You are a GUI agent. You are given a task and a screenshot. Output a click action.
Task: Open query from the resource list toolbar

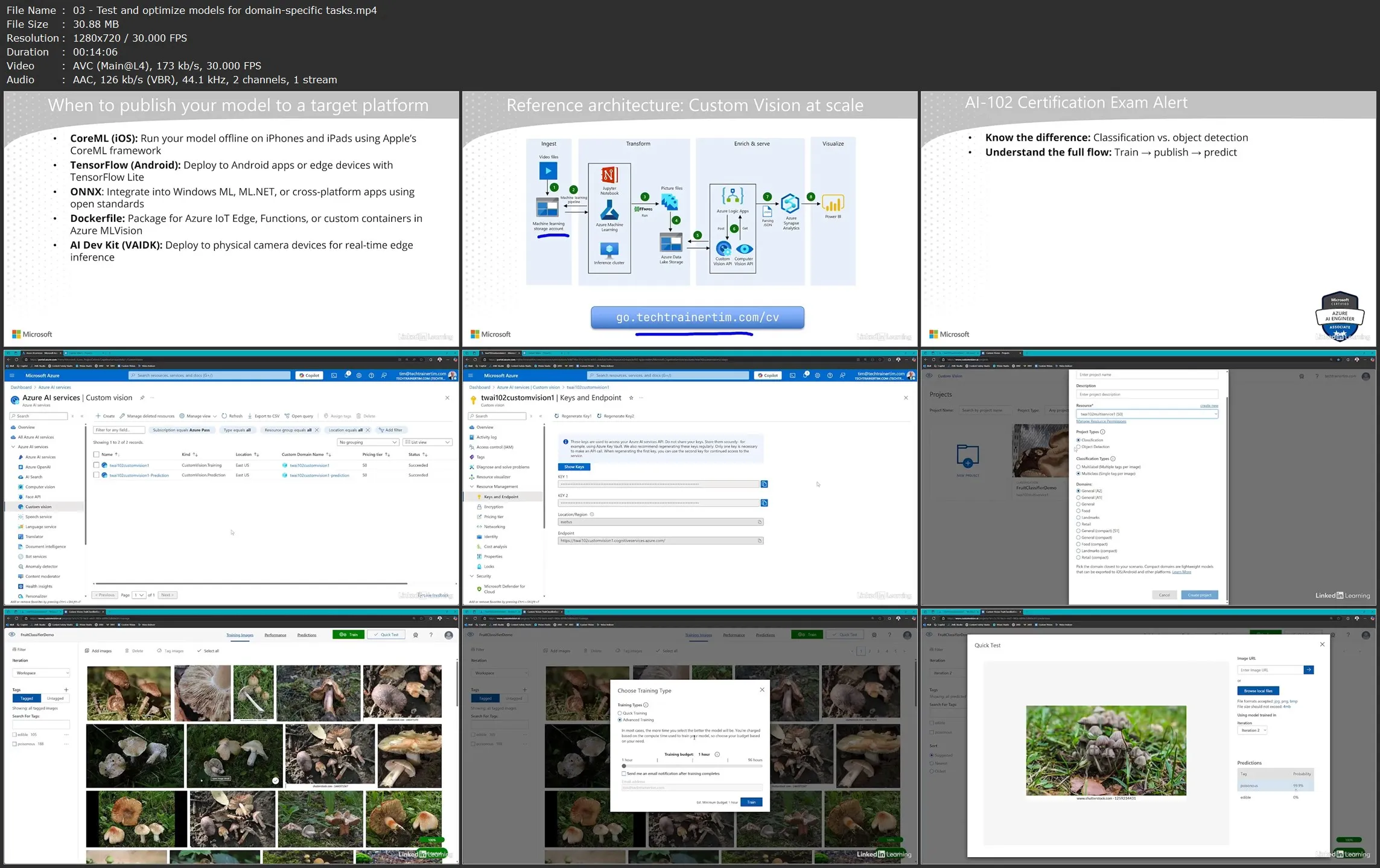(299, 416)
